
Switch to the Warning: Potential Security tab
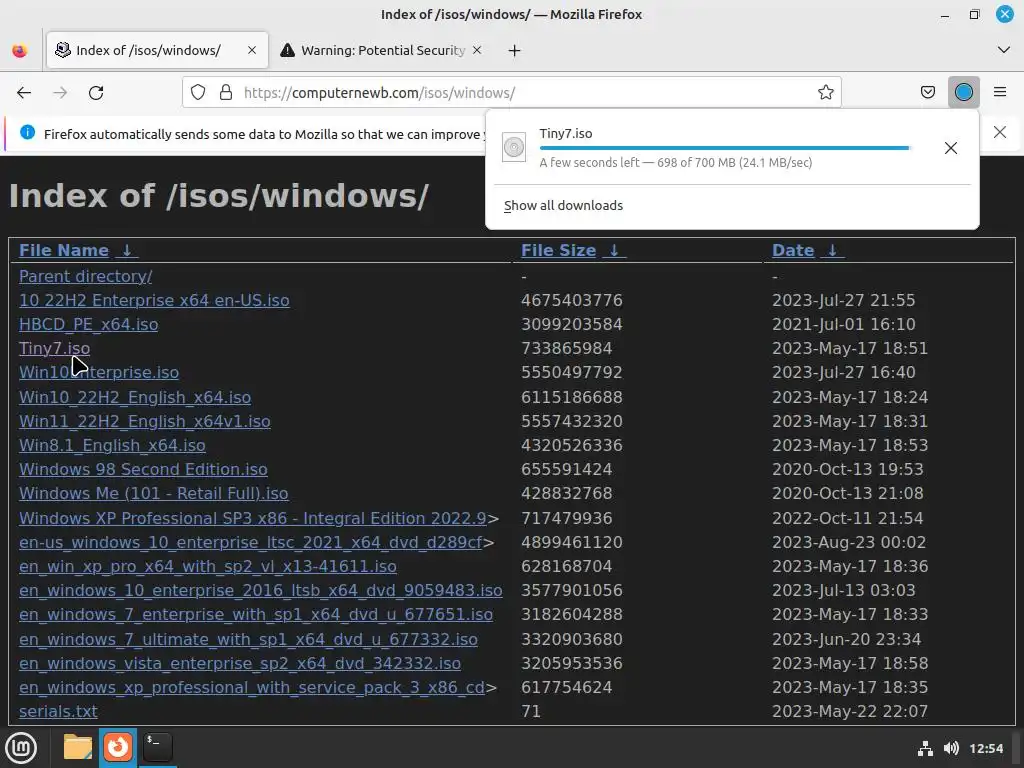tap(382, 50)
